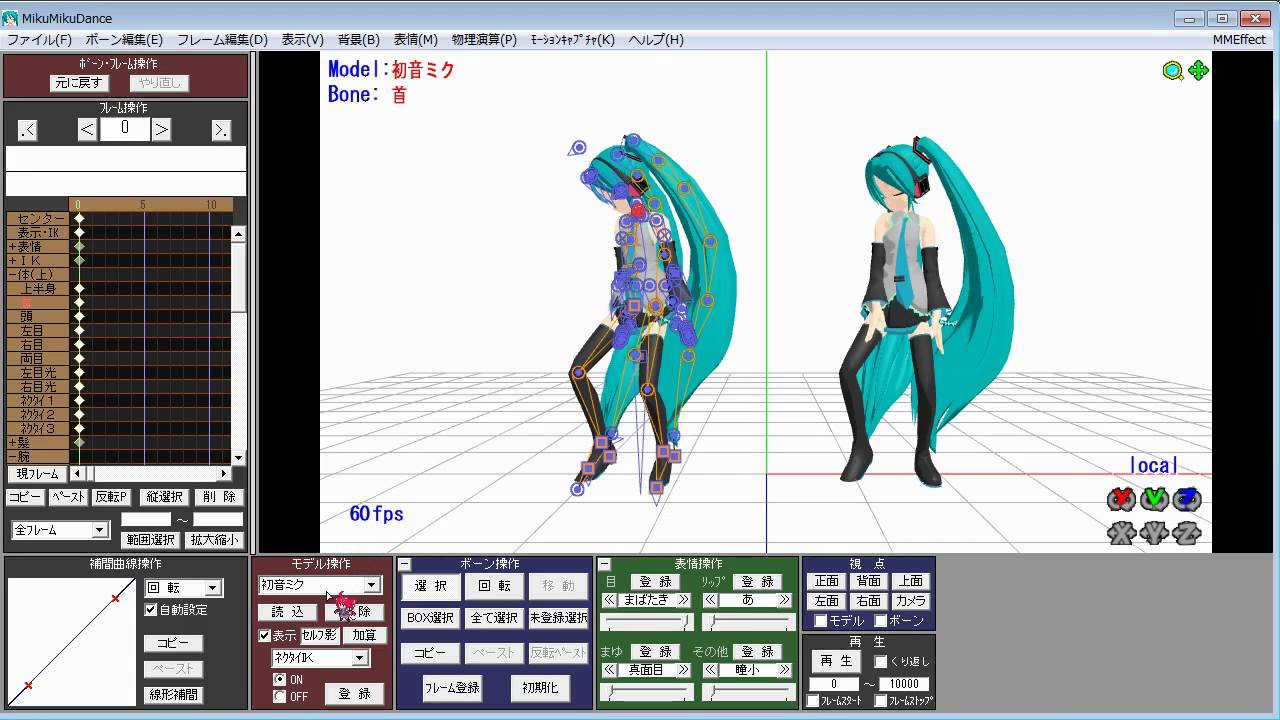Collapse the 表情操作 panel minus button

(604, 565)
